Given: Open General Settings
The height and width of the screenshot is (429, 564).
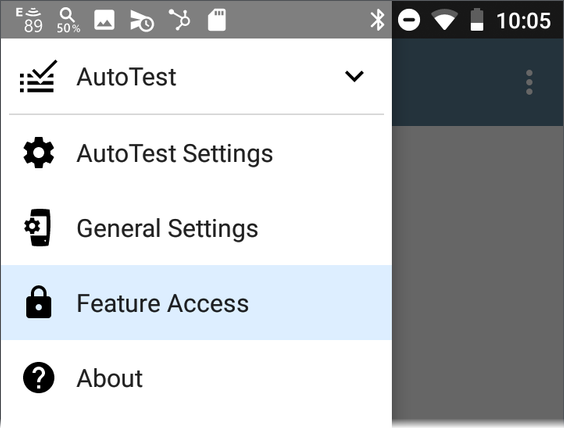Looking at the screenshot, I should 196,228.
